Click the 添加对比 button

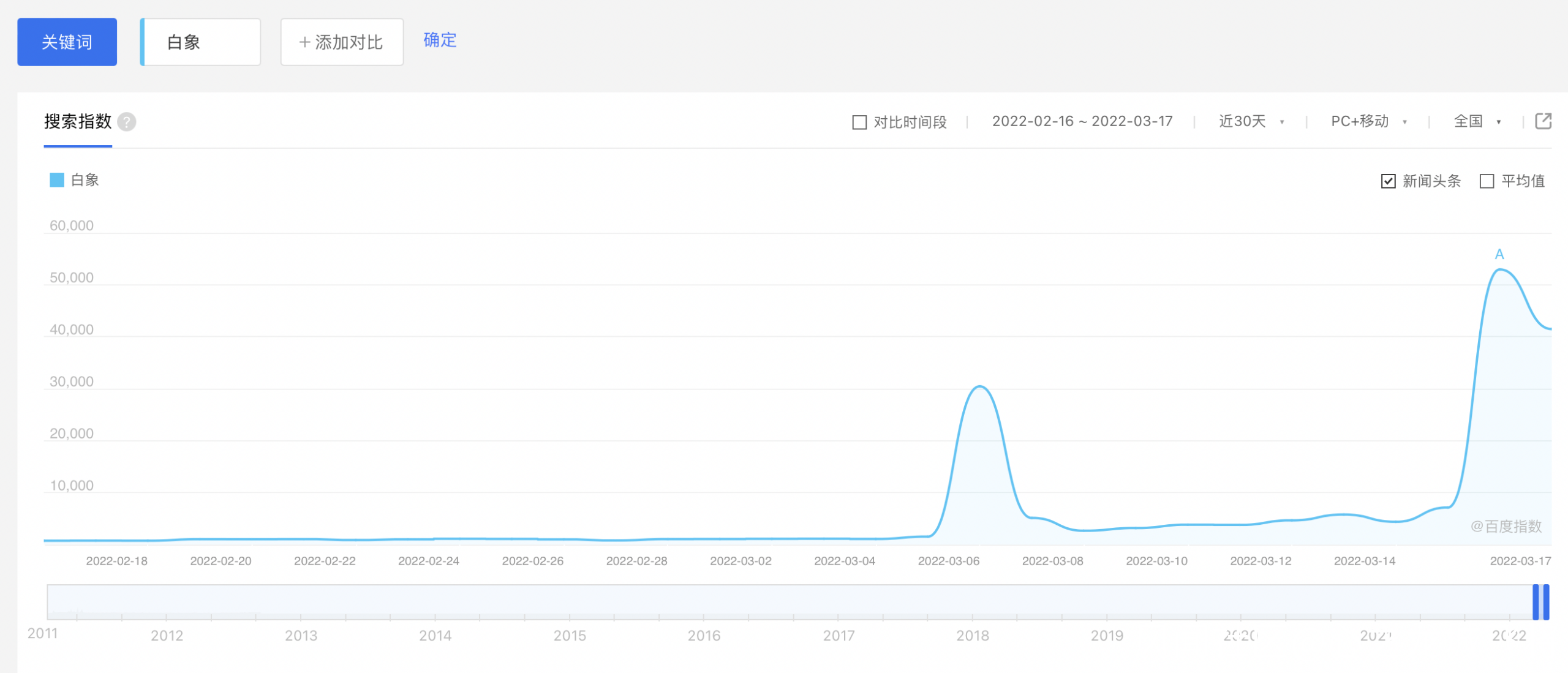point(342,42)
